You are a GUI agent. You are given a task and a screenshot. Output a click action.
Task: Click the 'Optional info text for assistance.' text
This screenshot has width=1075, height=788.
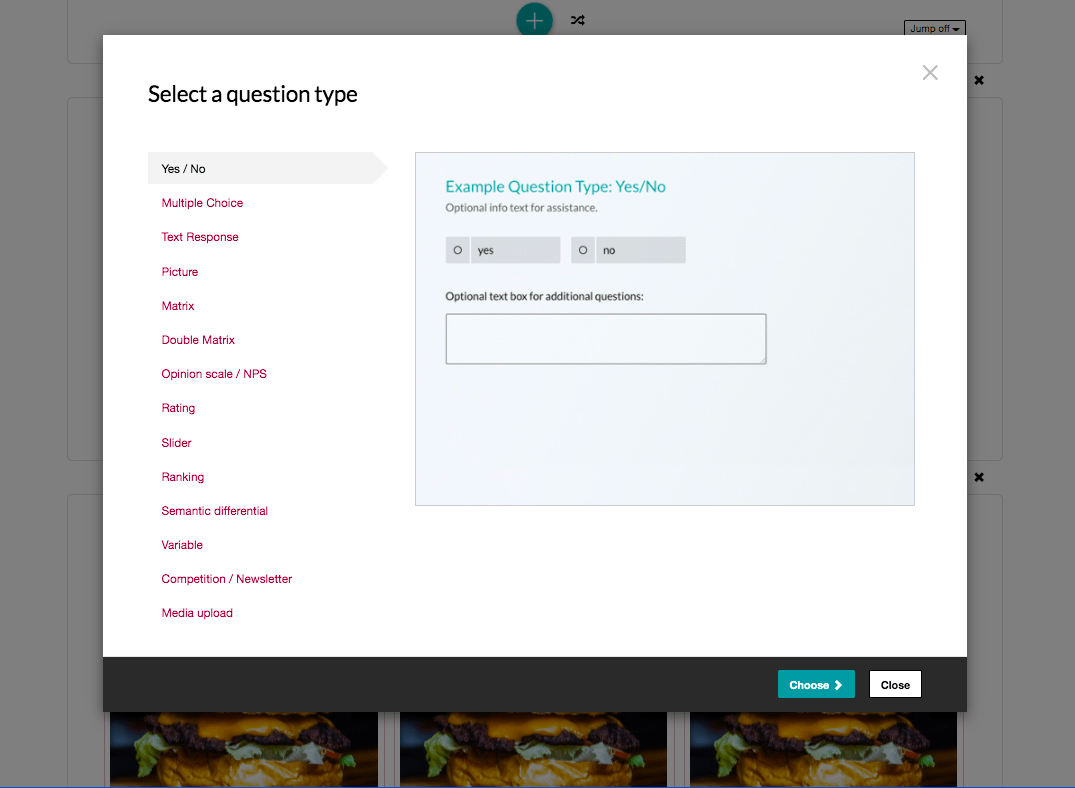point(521,208)
